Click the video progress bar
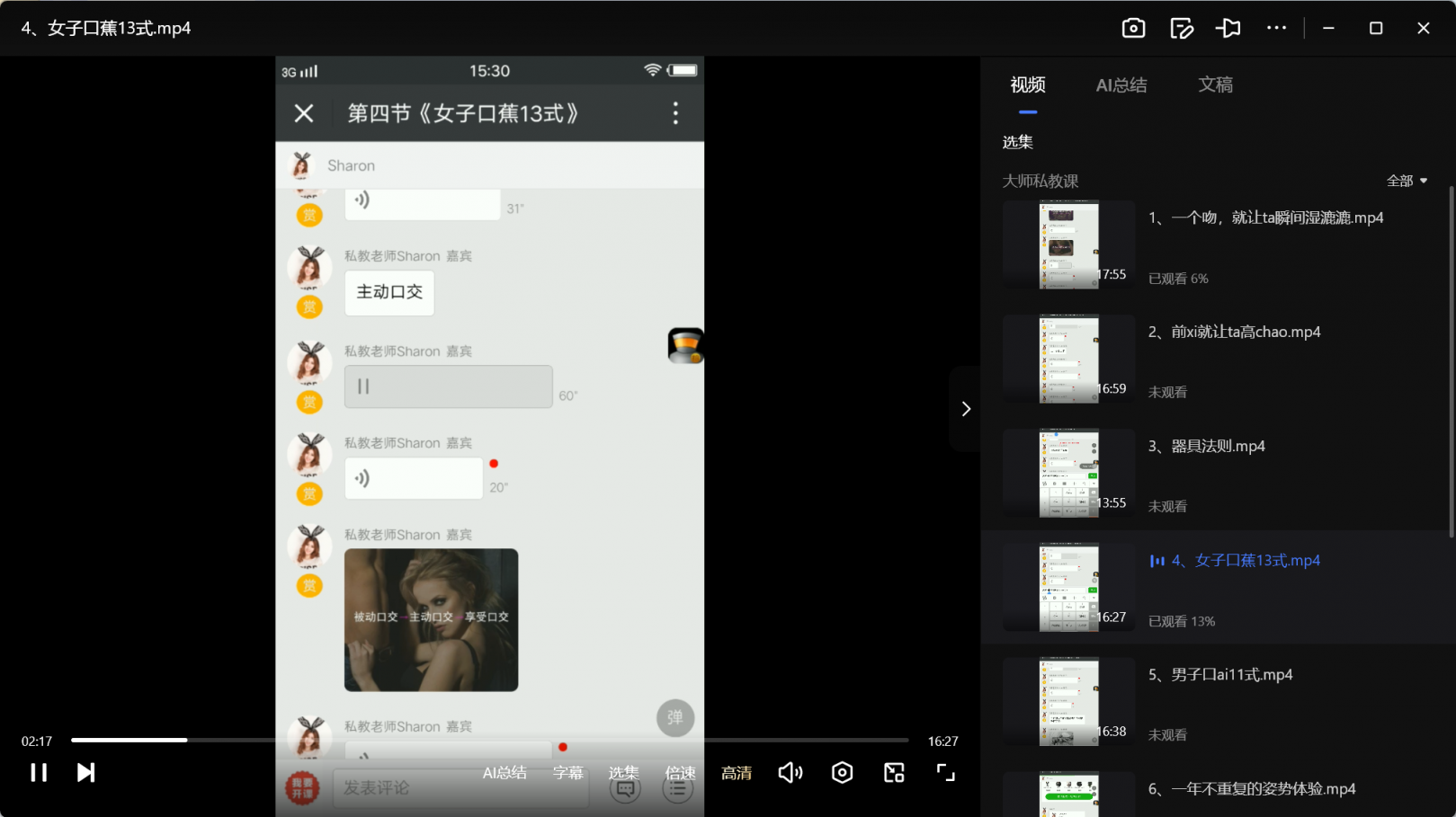Screen dimensions: 1456x817 pos(489,740)
